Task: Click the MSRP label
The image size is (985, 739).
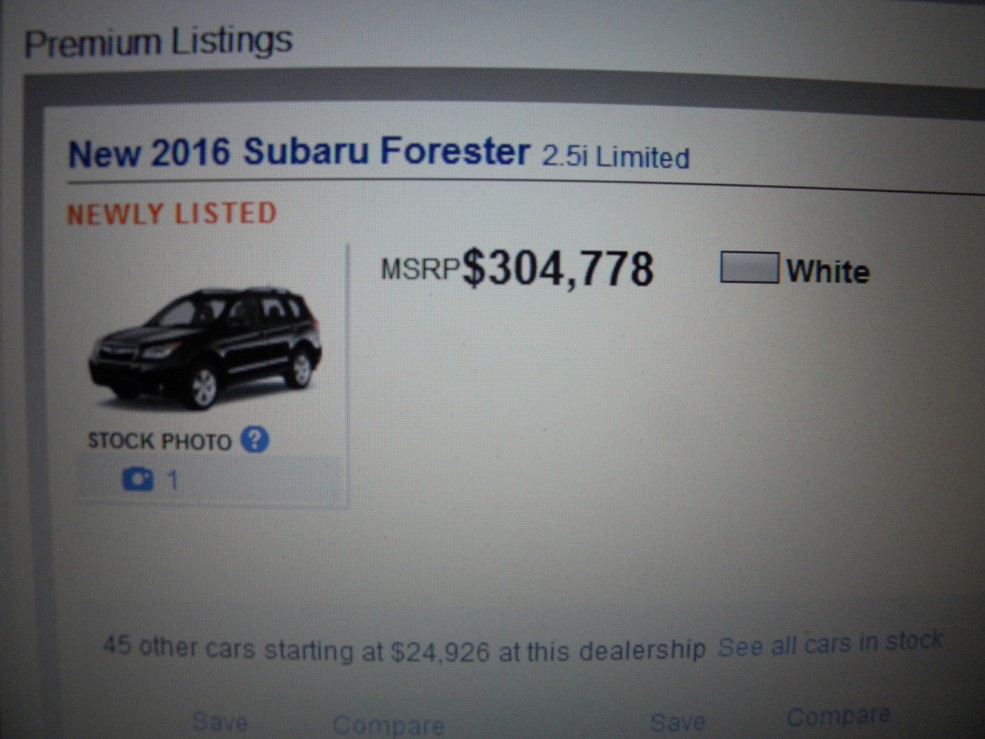Action: (x=421, y=269)
